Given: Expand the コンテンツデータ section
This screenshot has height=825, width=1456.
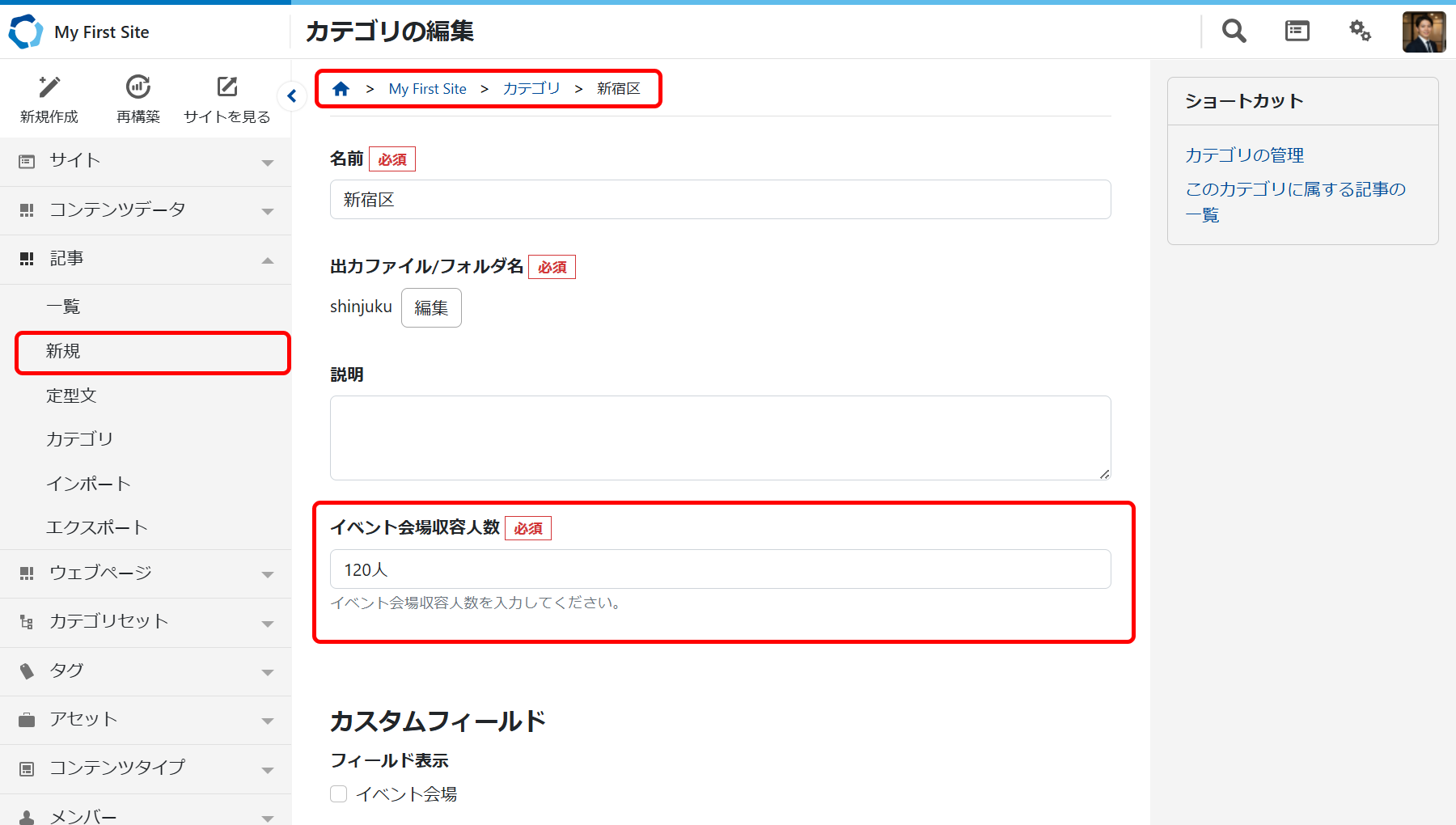Looking at the screenshot, I should (146, 210).
